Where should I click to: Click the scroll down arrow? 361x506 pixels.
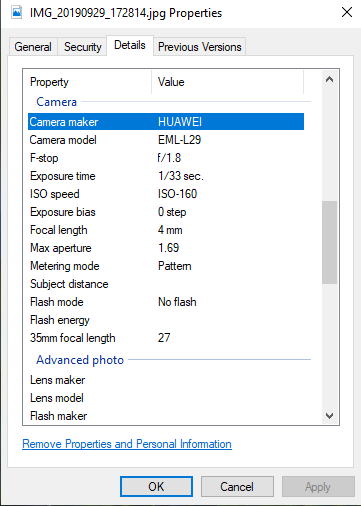point(329,416)
